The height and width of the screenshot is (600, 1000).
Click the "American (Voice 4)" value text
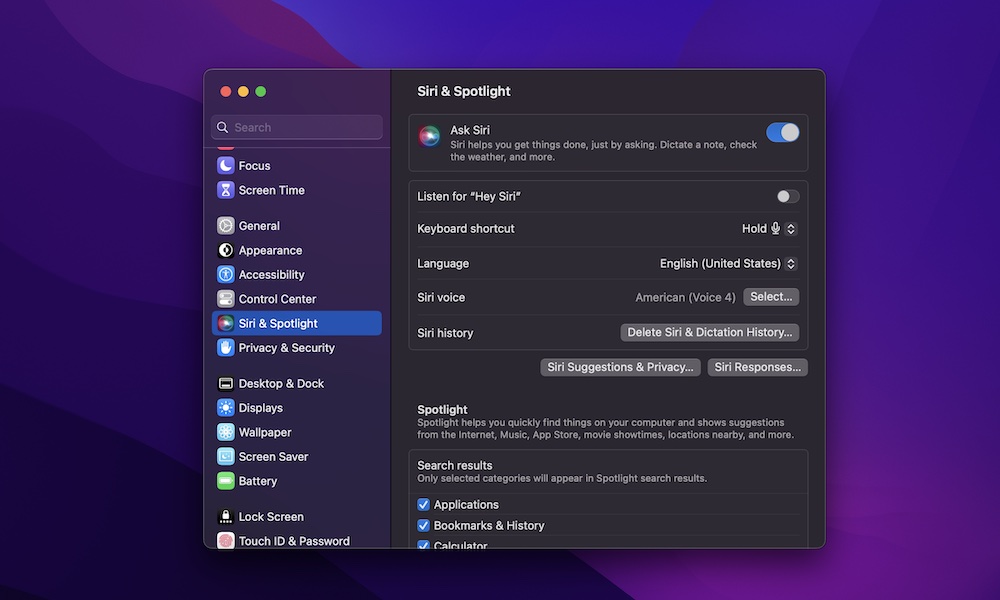(685, 297)
